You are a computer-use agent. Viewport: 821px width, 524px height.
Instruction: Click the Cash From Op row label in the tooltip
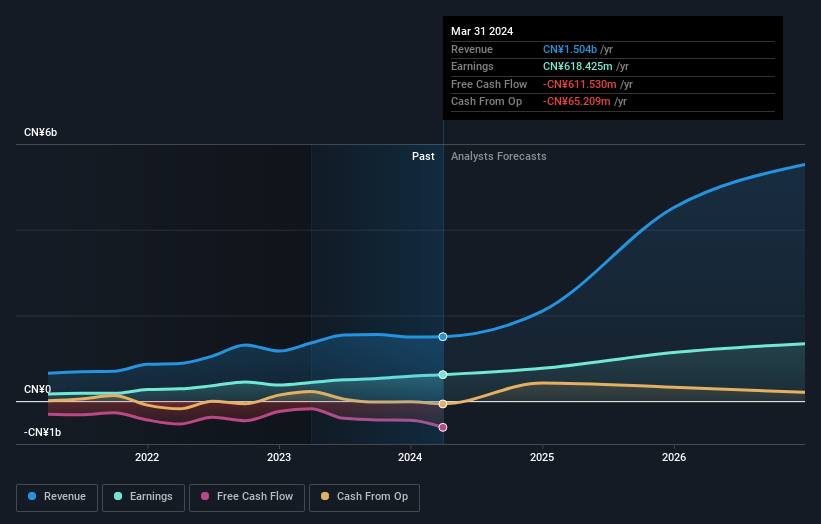[486, 102]
